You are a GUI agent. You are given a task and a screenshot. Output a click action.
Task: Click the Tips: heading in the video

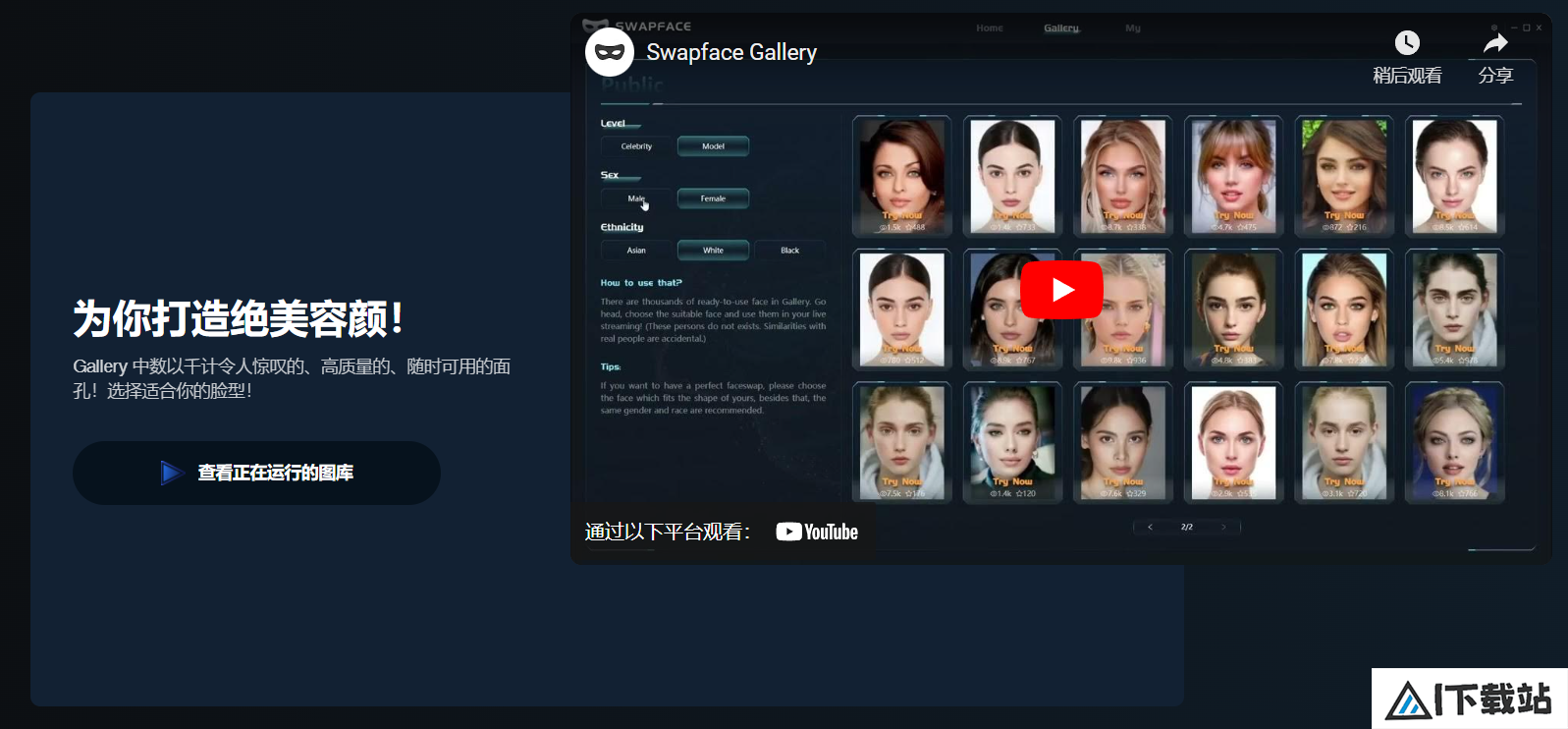point(611,366)
